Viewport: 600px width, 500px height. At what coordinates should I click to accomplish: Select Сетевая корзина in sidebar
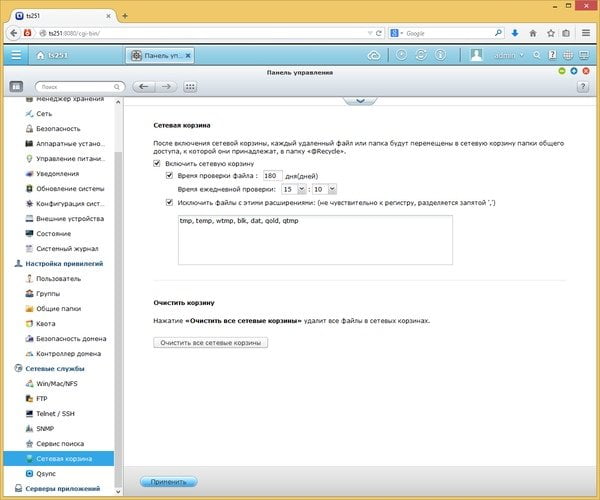59,459
